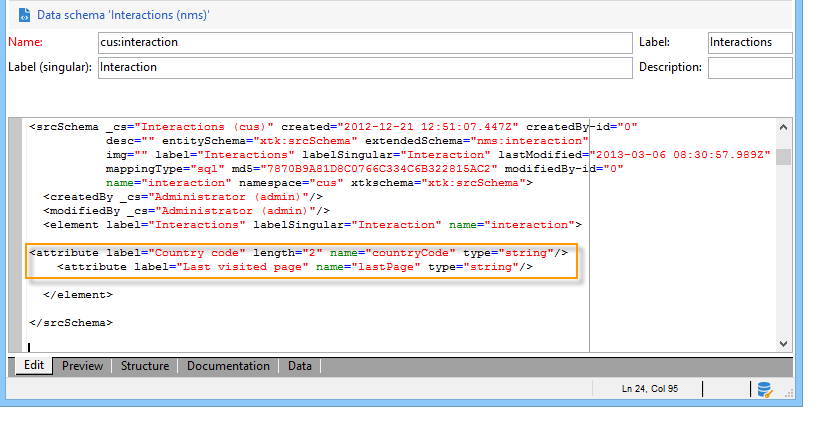Screen dimensions: 834x439
Task: Click the editor scroll up arrow
Action: click(x=783, y=127)
